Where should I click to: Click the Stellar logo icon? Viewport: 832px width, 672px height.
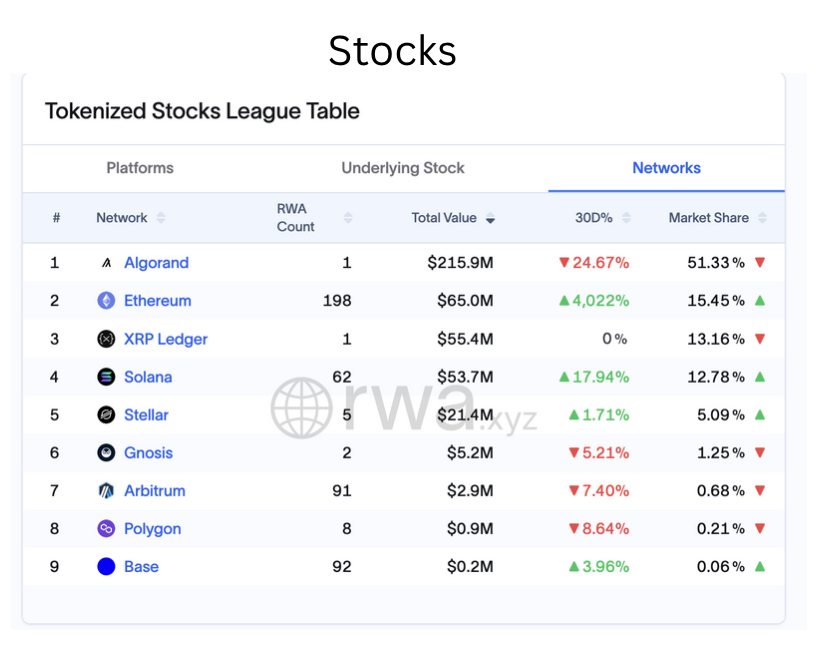106,415
